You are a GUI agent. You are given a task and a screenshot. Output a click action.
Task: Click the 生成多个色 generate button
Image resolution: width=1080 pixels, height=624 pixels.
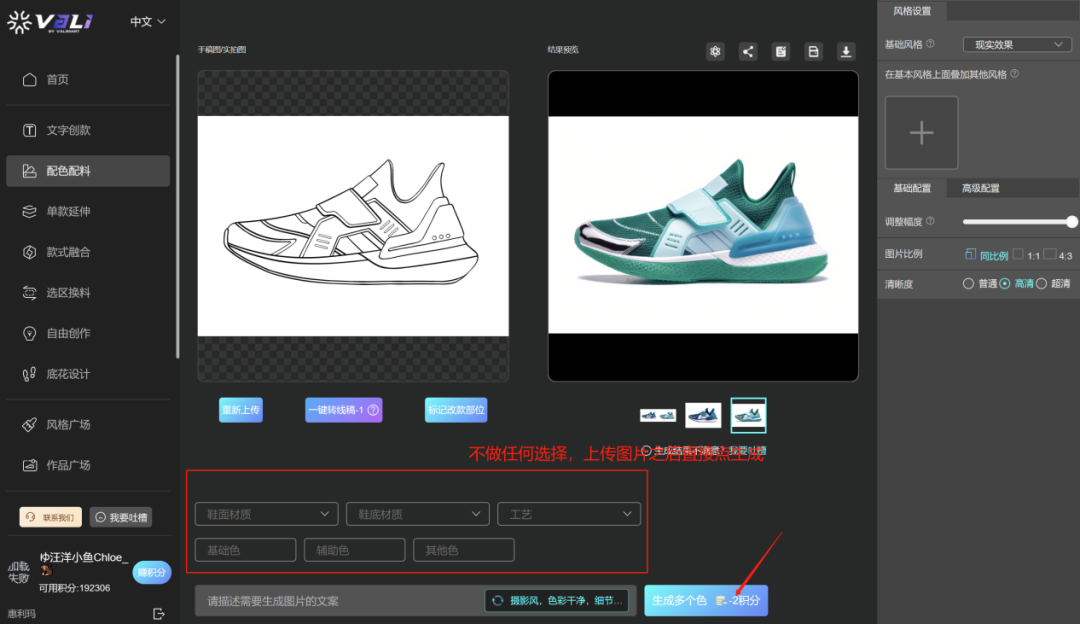click(706, 600)
